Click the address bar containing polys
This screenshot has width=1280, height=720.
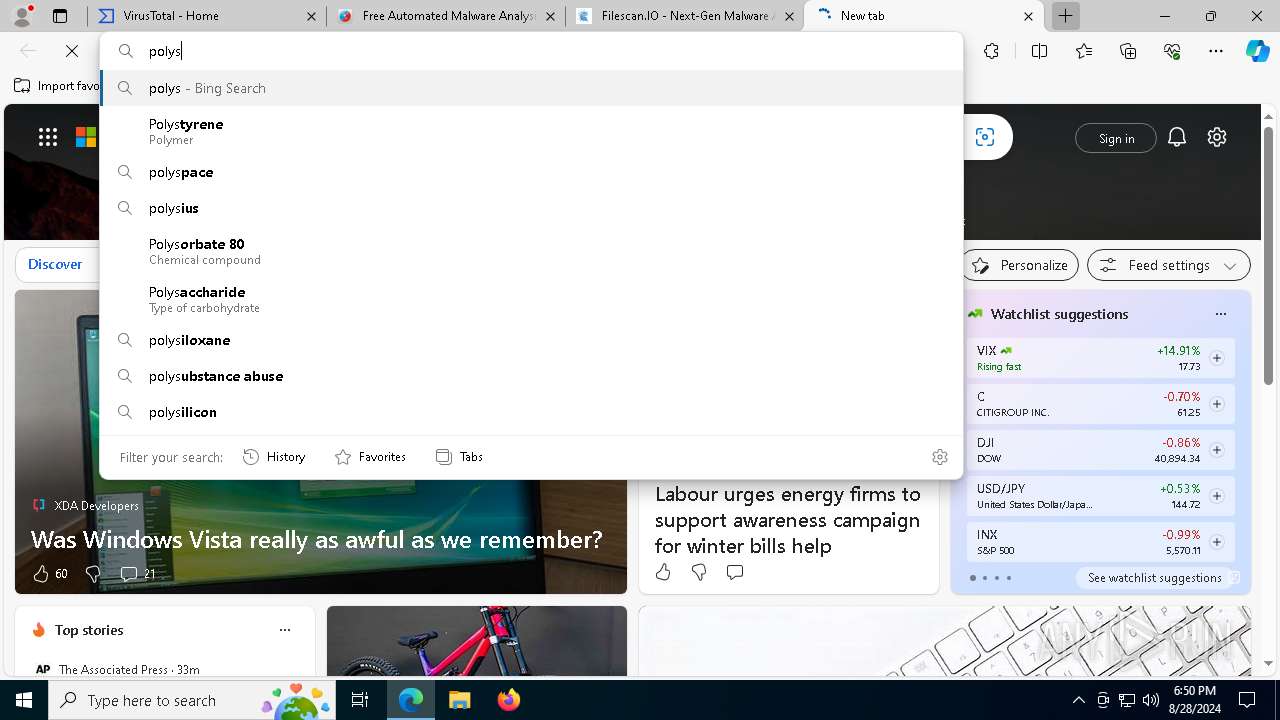pyautogui.click(x=531, y=51)
